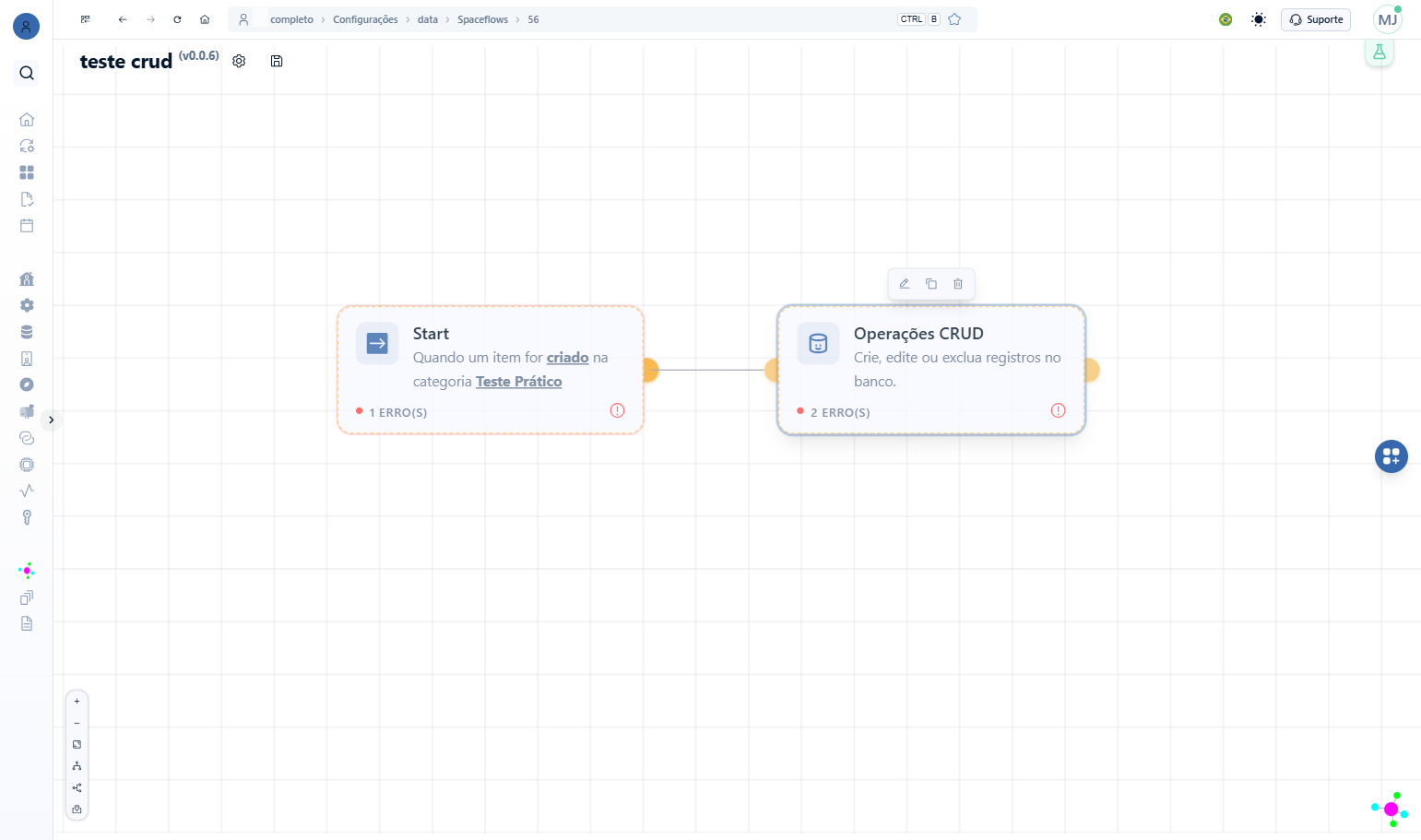
Task: Open the sidebar gear settings icon
Action: [27, 305]
